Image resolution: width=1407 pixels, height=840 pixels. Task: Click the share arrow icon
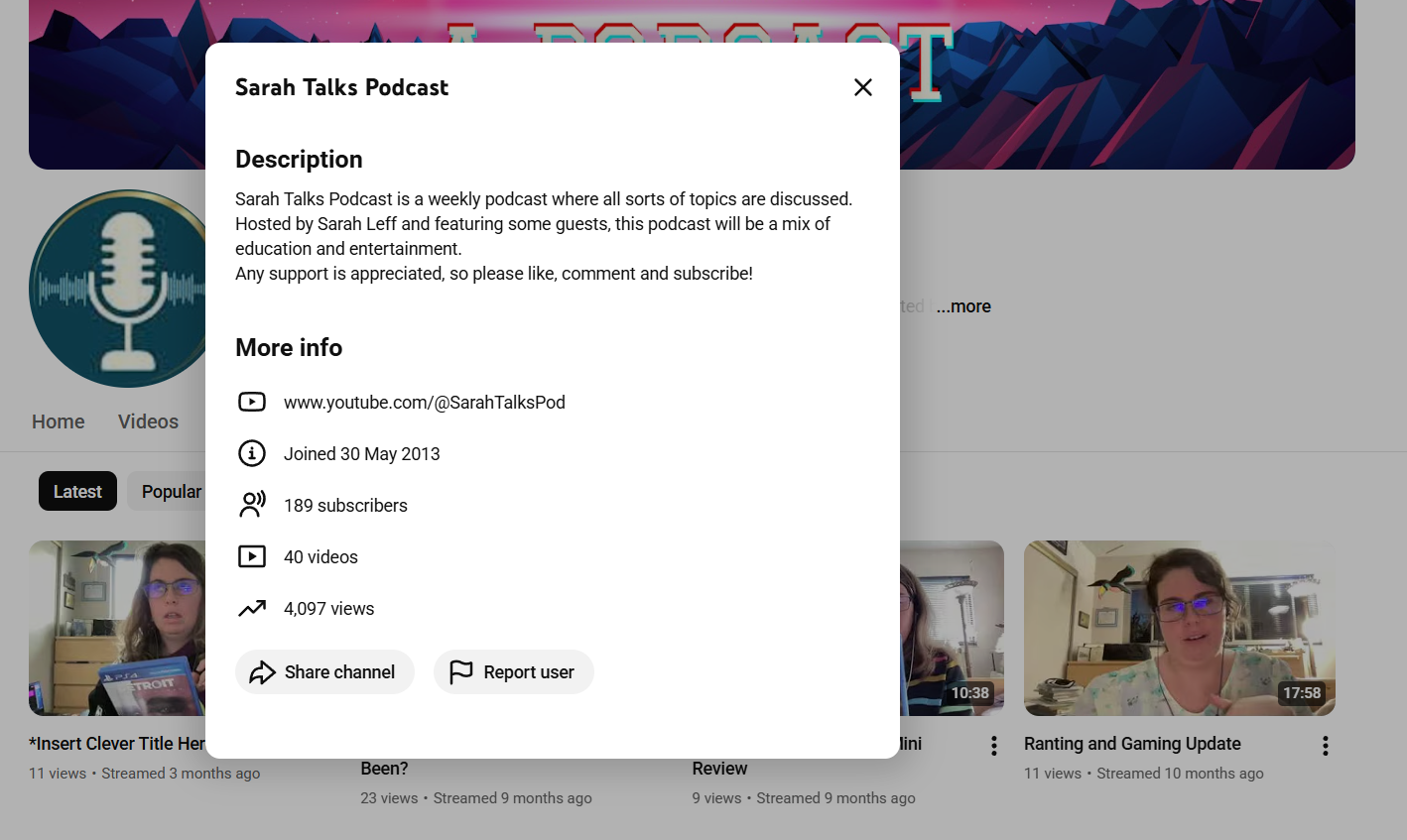(x=262, y=672)
